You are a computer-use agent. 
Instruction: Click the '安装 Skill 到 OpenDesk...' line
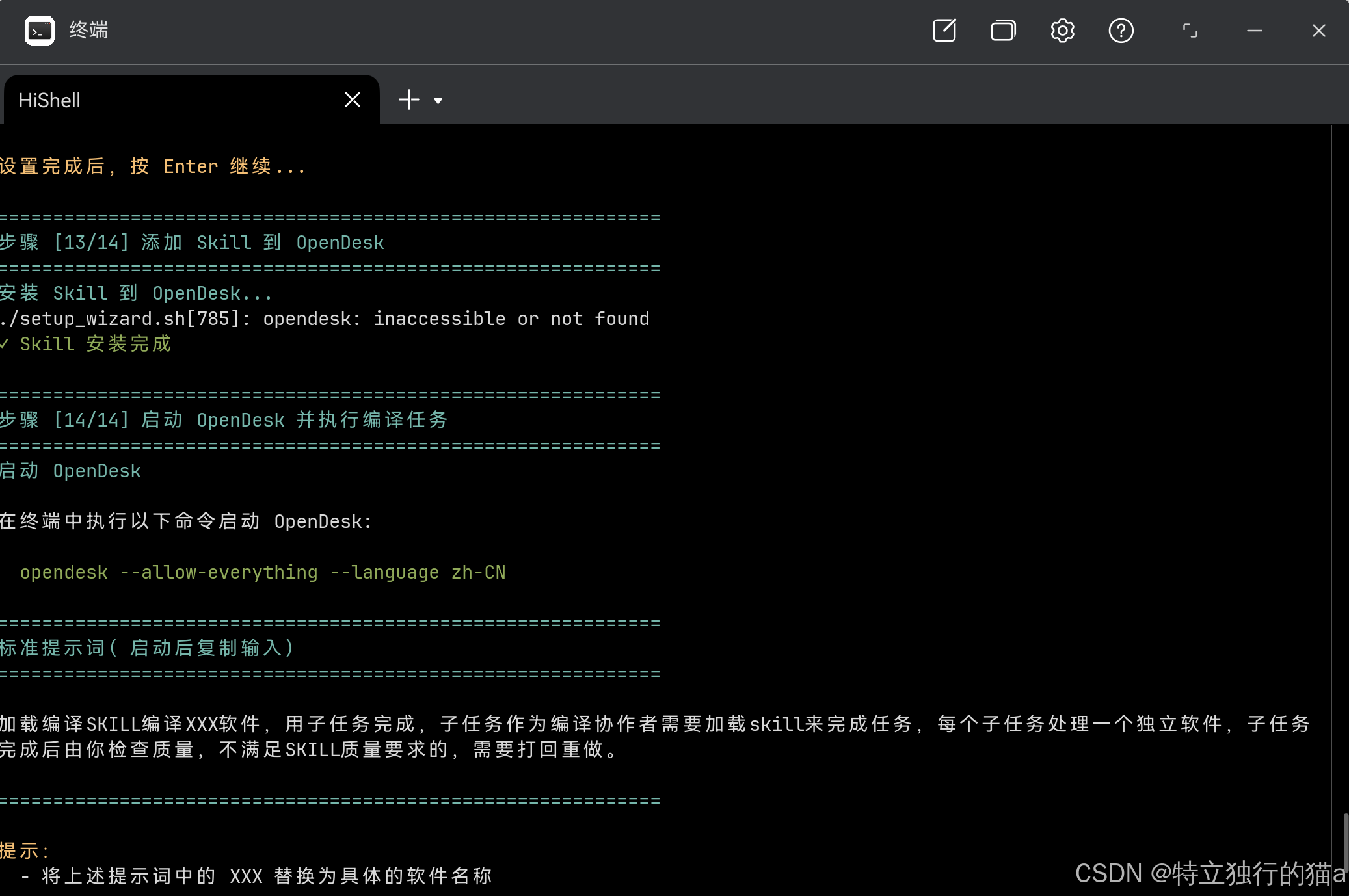coord(136,293)
